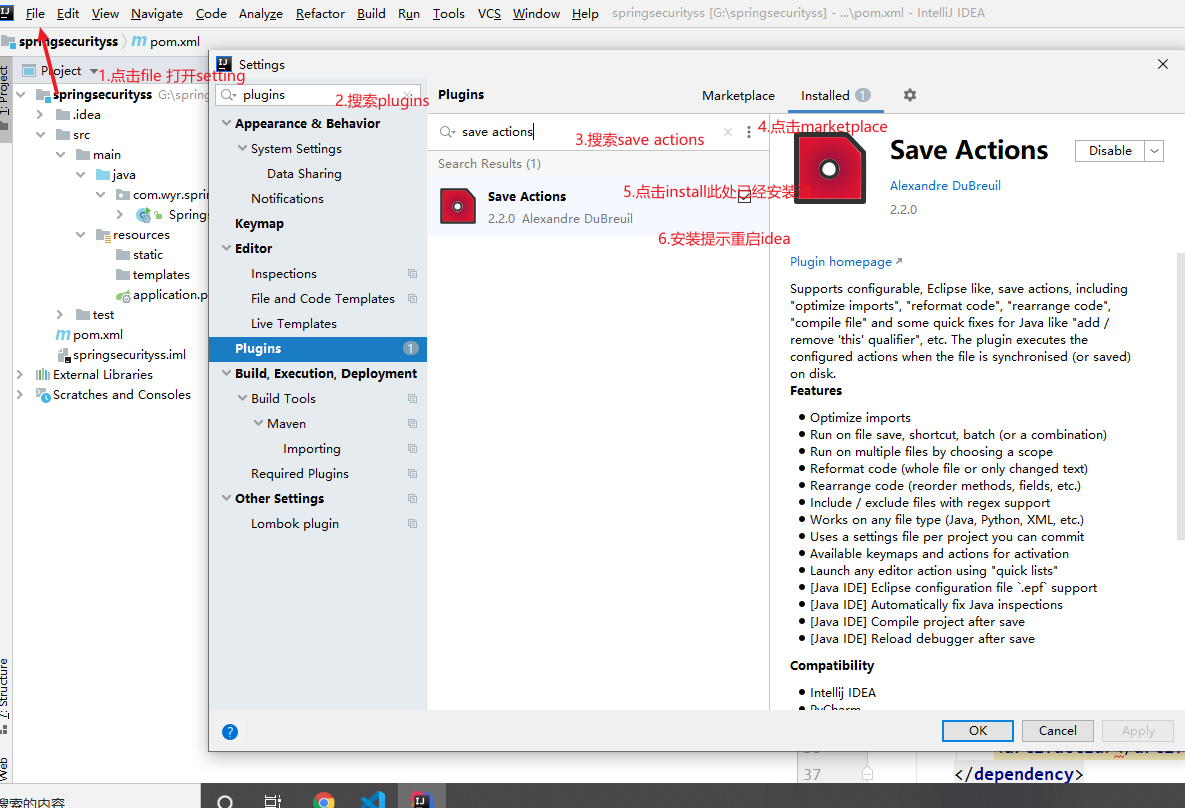The image size is (1185, 808).
Task: Open Task View on the taskbar
Action: click(x=273, y=800)
